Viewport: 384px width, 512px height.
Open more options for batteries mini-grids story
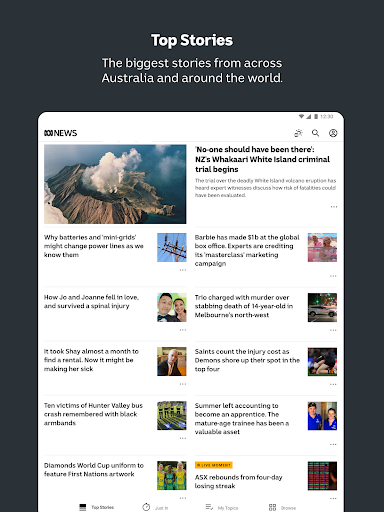point(183,270)
